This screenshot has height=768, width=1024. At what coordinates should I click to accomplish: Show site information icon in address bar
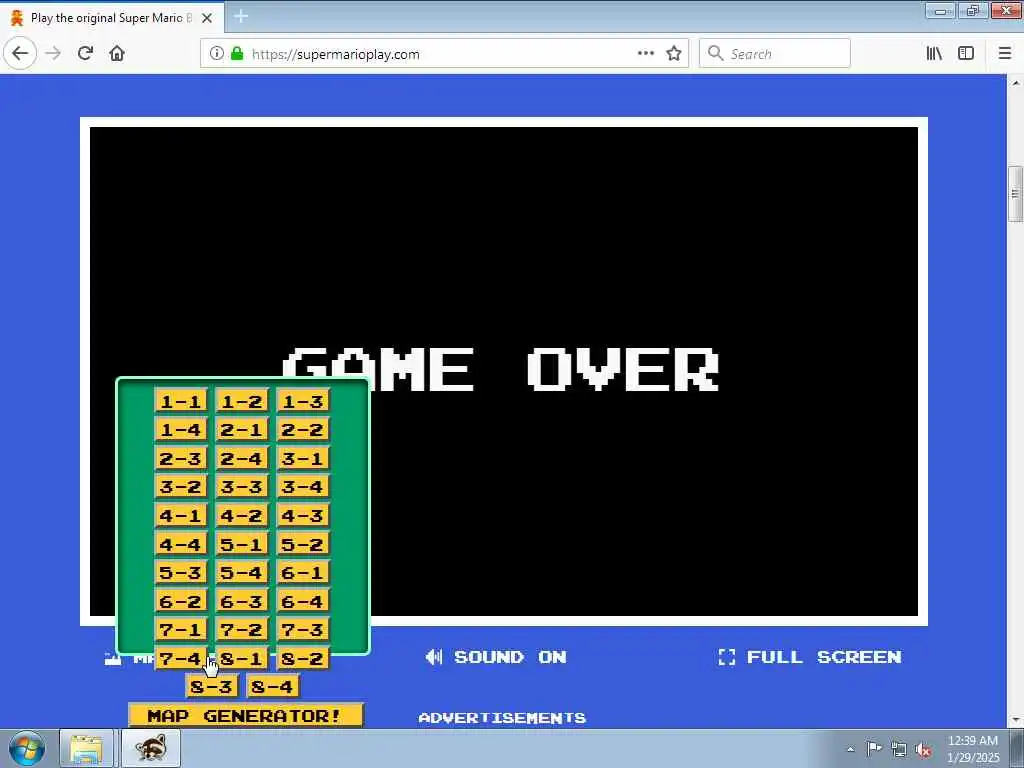click(217, 54)
